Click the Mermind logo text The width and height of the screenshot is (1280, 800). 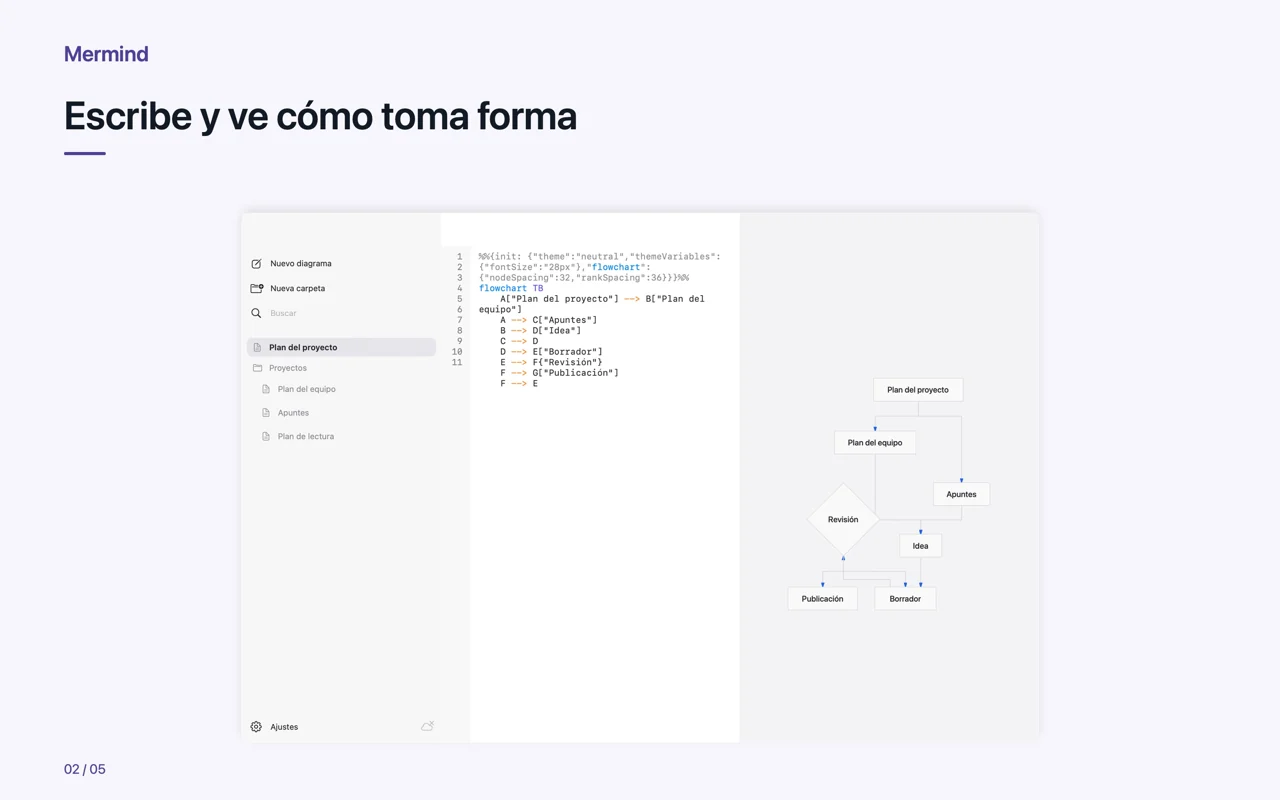[x=106, y=54]
